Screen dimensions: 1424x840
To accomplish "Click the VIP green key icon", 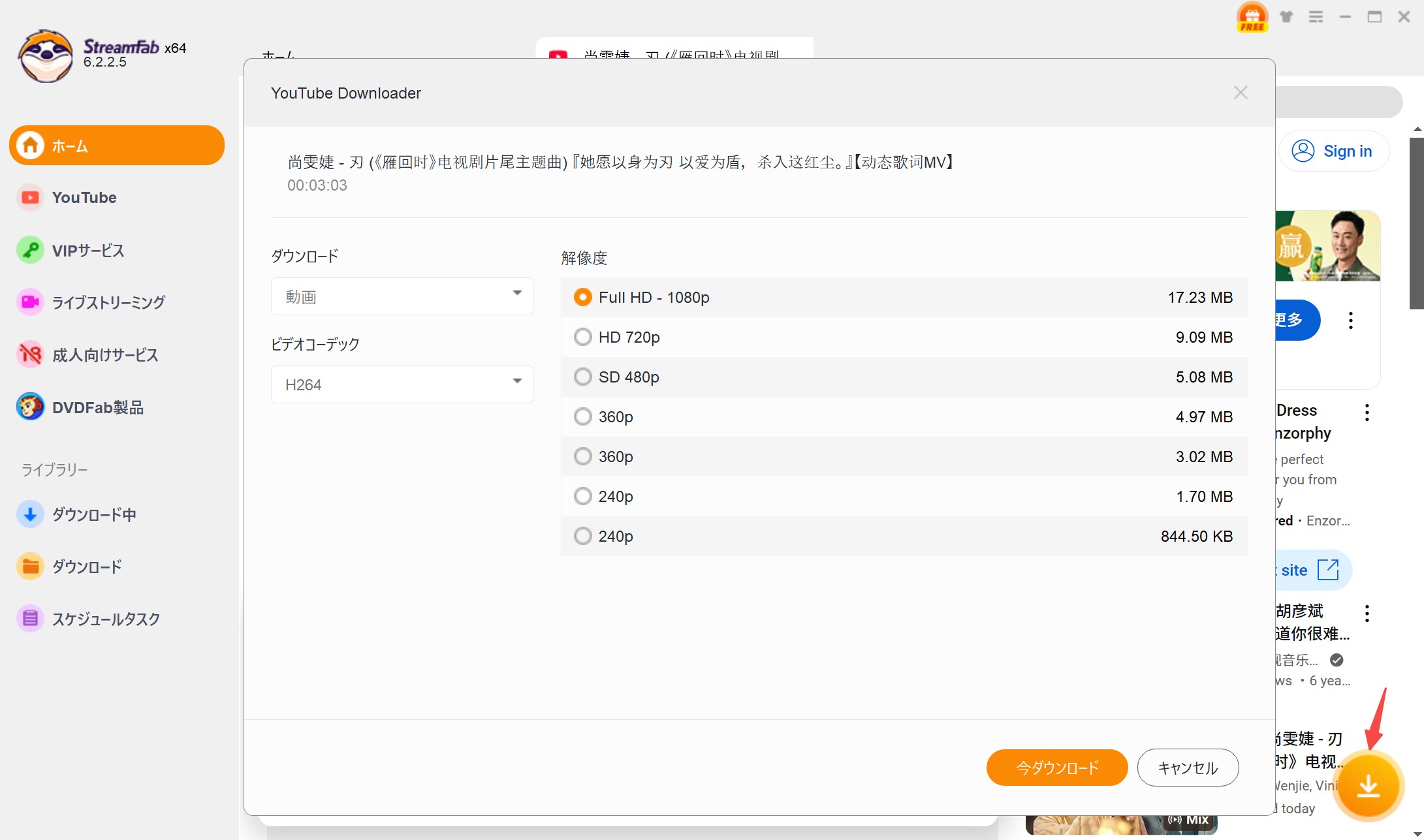I will point(30,250).
